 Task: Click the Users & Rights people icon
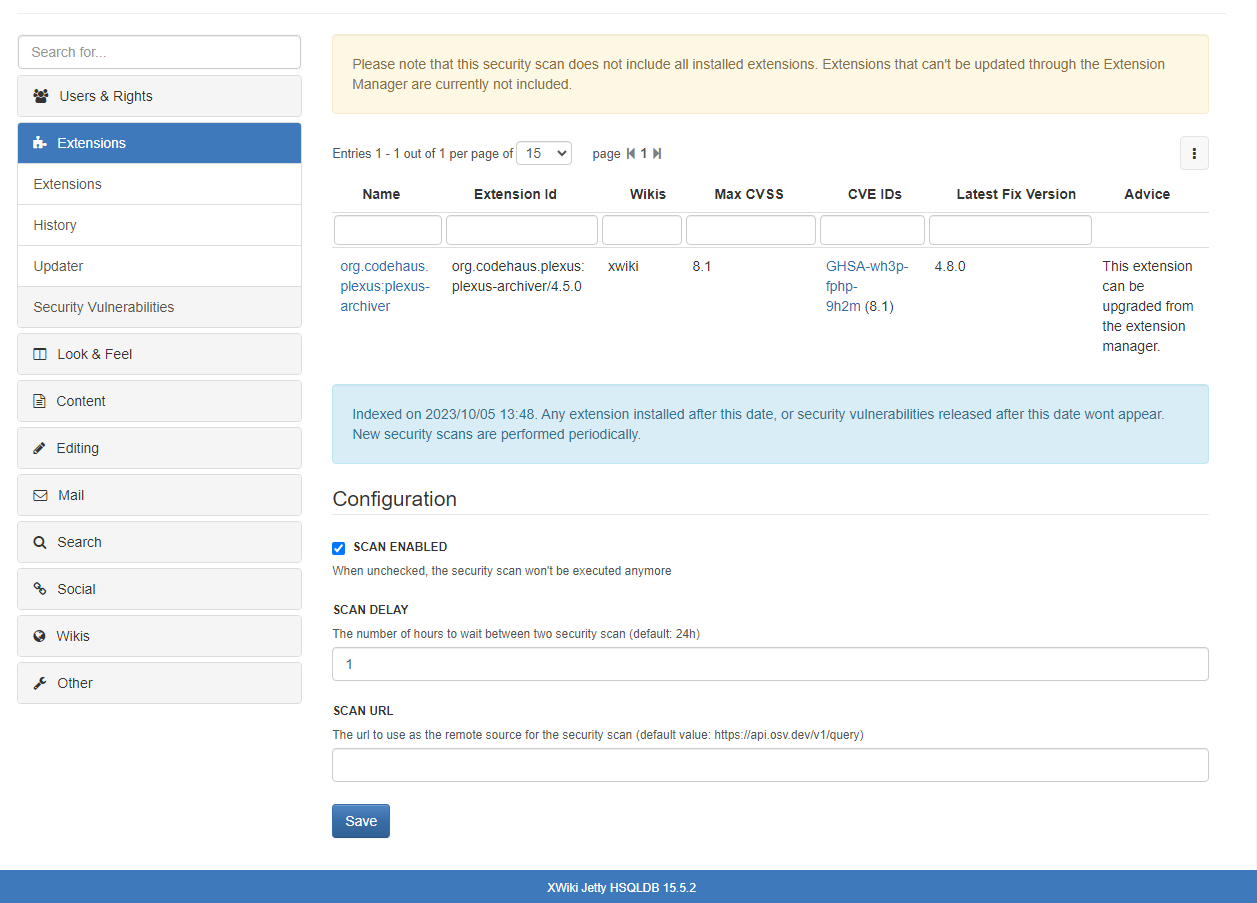pyautogui.click(x=41, y=96)
